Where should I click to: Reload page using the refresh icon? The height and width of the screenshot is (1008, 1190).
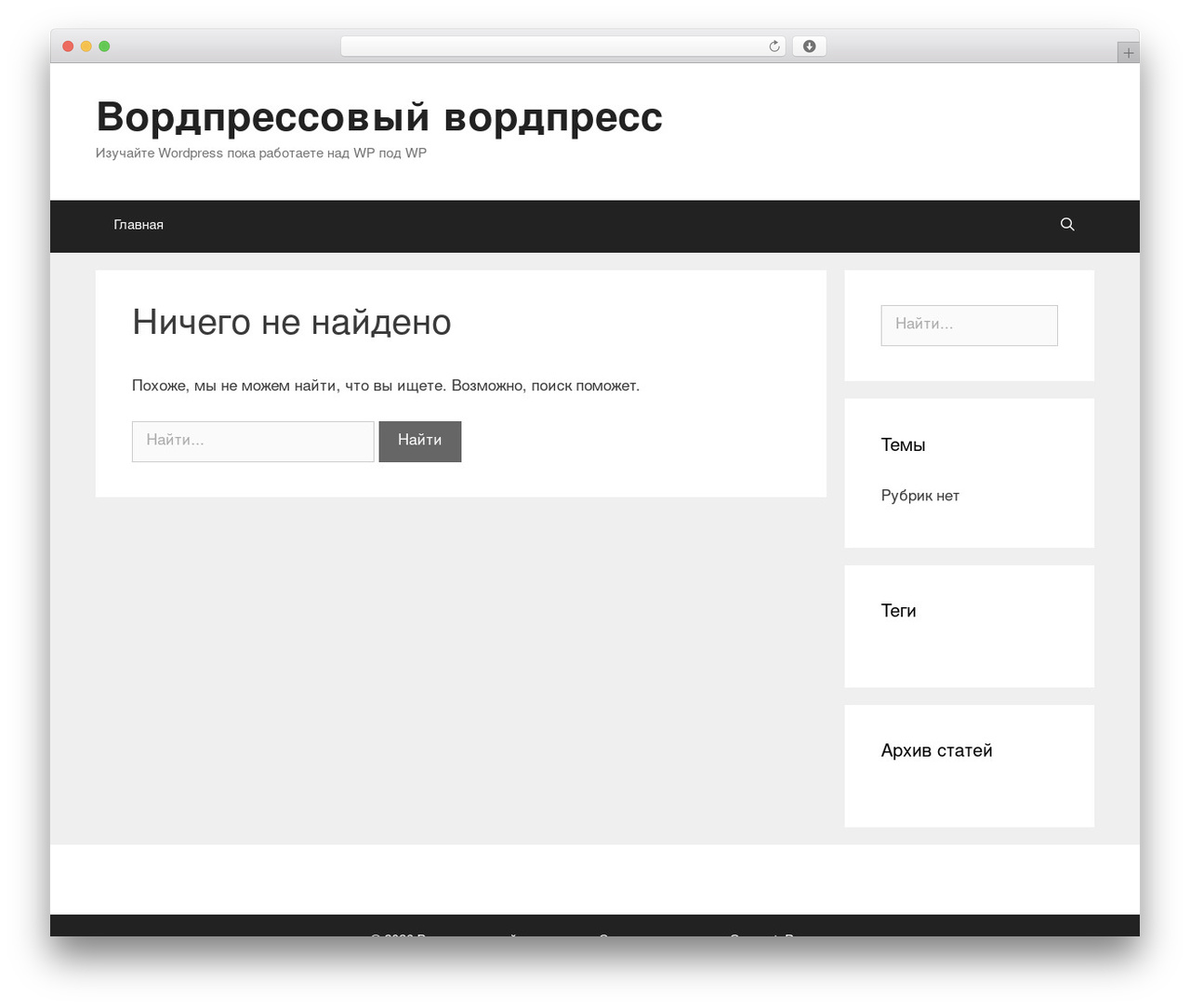coord(774,46)
